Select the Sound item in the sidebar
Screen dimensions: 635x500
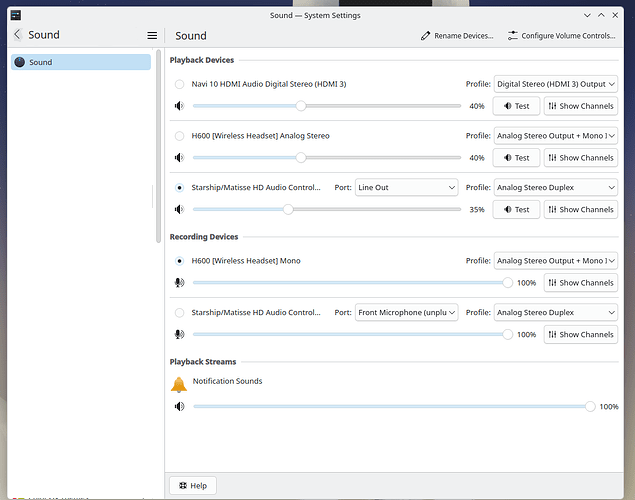(80, 62)
